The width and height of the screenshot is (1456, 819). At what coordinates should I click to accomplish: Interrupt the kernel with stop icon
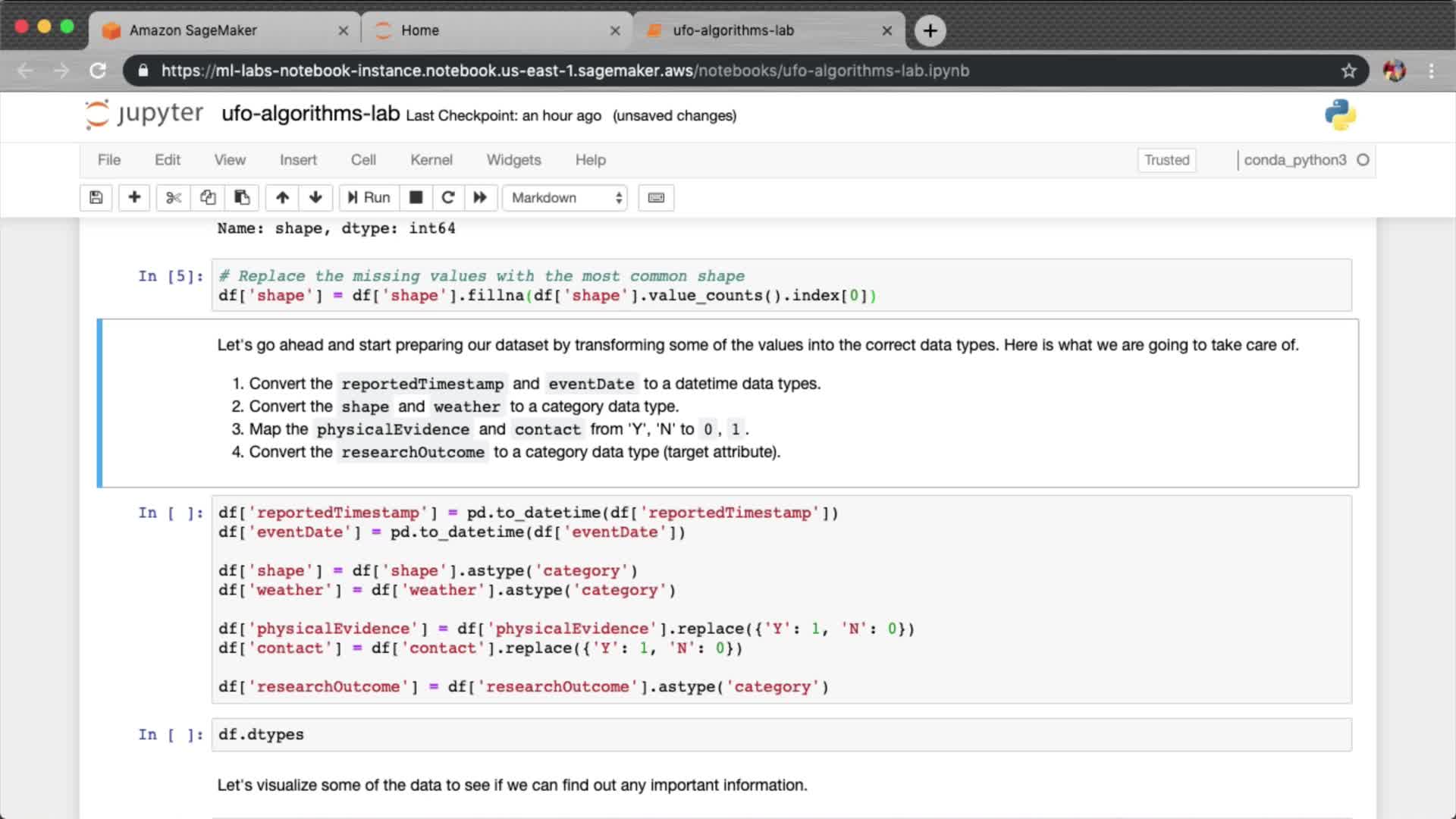(416, 198)
